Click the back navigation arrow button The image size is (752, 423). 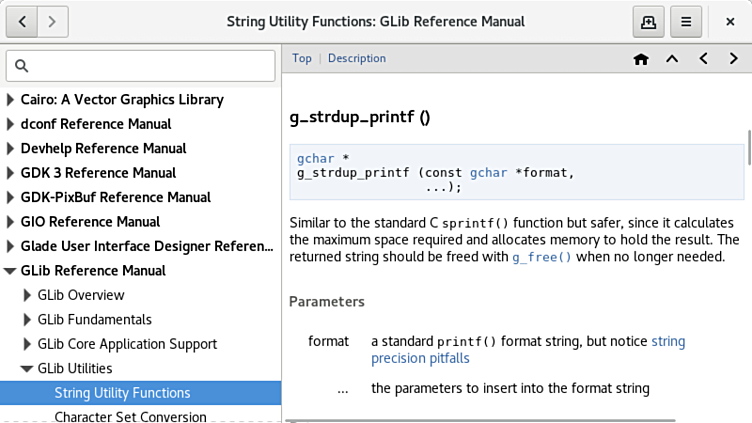pyautogui.click(x=23, y=20)
